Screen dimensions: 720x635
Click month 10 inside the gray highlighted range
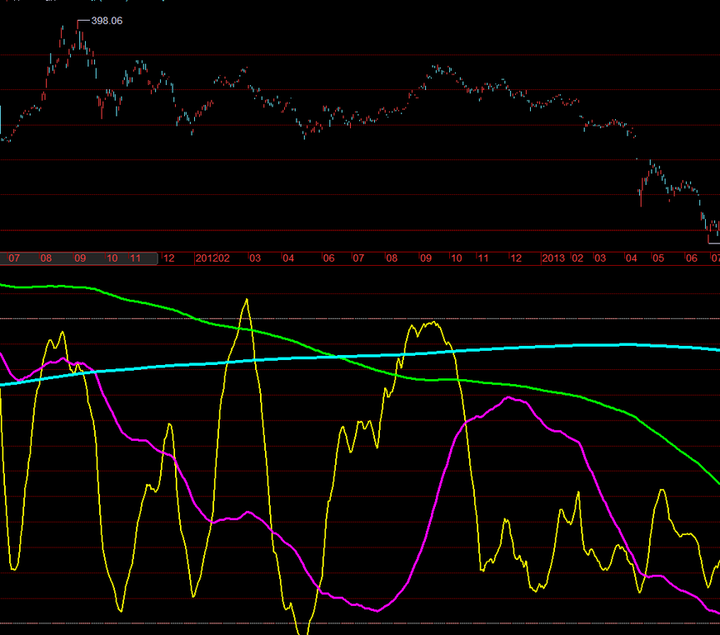[112, 258]
